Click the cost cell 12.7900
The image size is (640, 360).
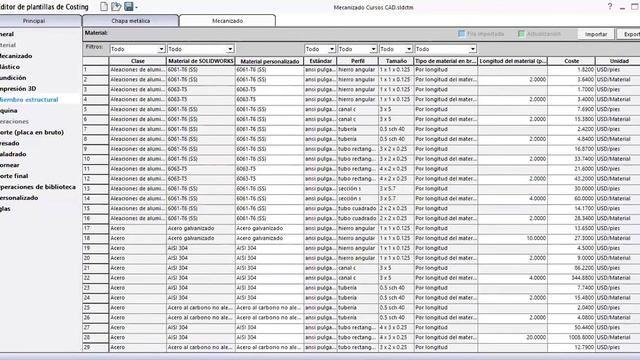(571, 347)
